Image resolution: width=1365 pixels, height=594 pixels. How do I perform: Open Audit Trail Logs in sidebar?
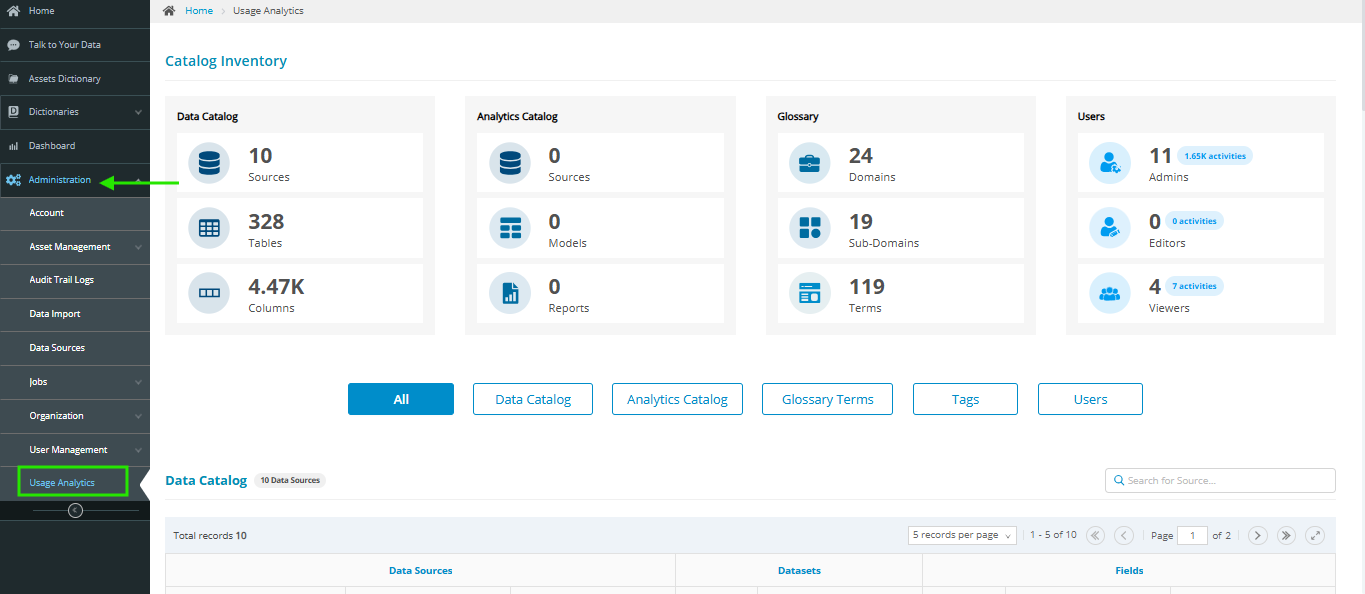62,280
